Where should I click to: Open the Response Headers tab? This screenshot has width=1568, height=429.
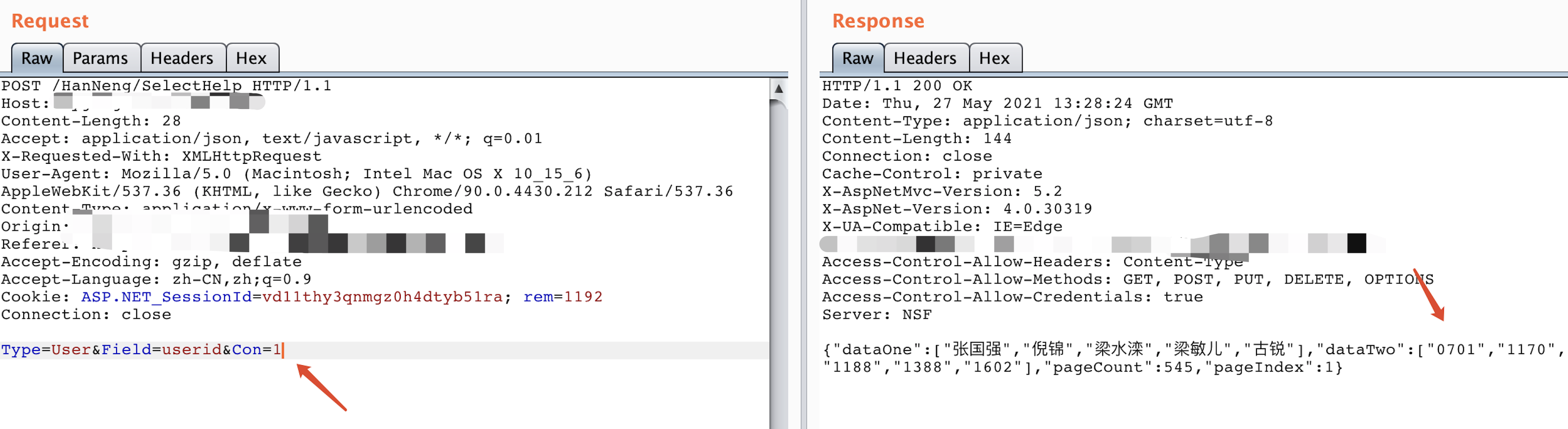click(x=925, y=58)
